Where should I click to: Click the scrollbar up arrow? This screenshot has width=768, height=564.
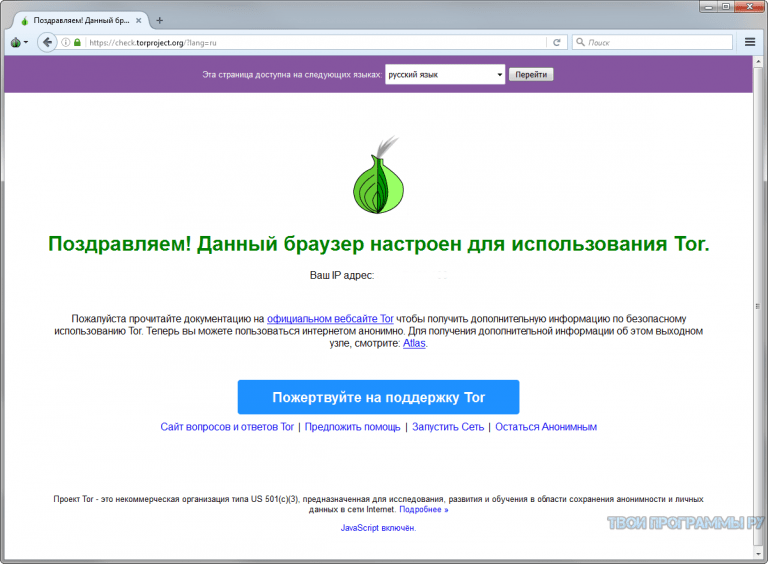[758, 62]
